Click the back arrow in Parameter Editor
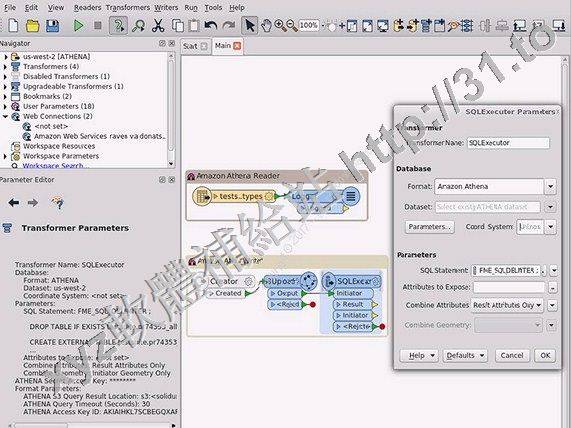571x428 pixels. [13, 203]
